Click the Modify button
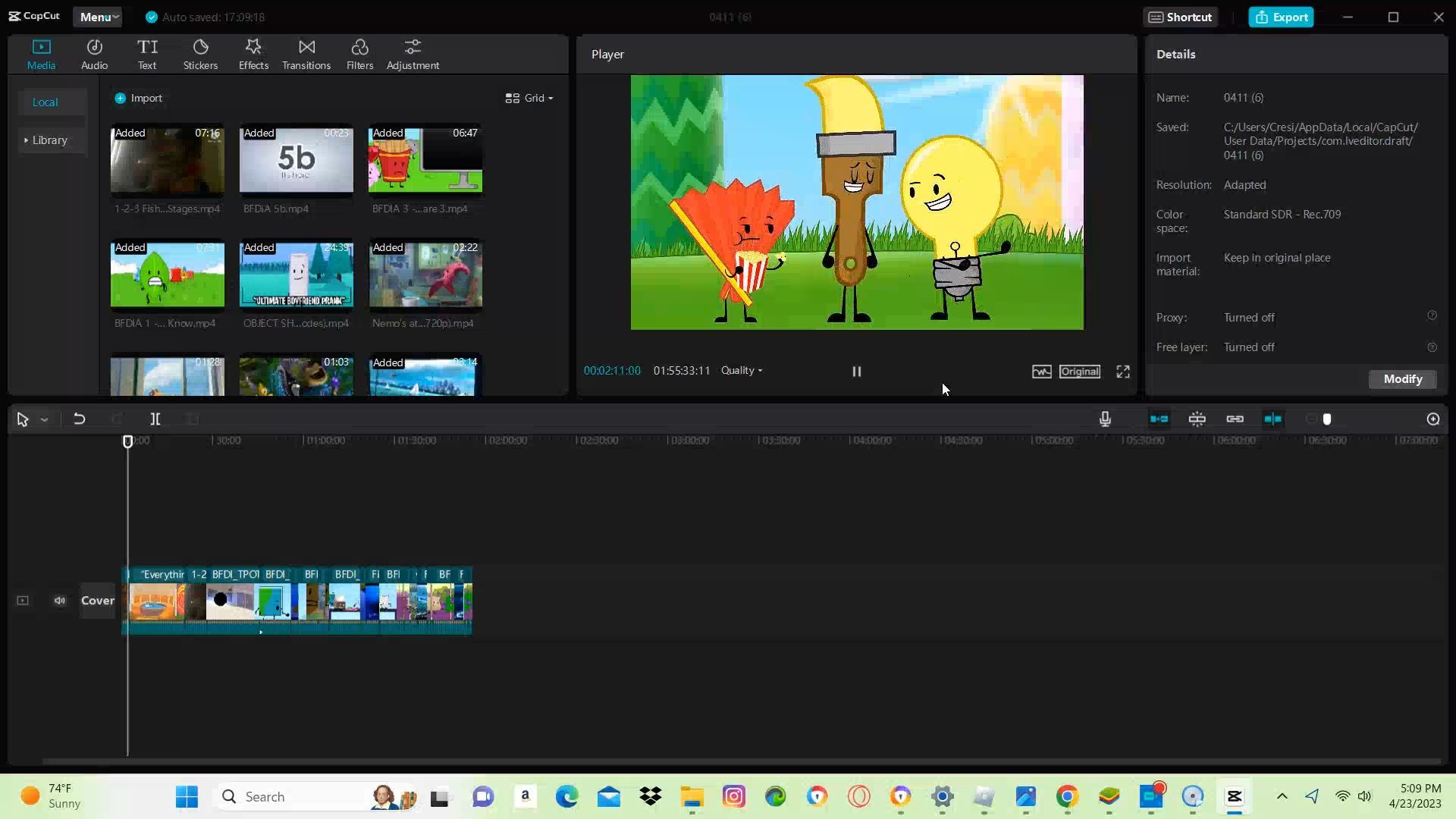The height and width of the screenshot is (819, 1456). (1402, 379)
